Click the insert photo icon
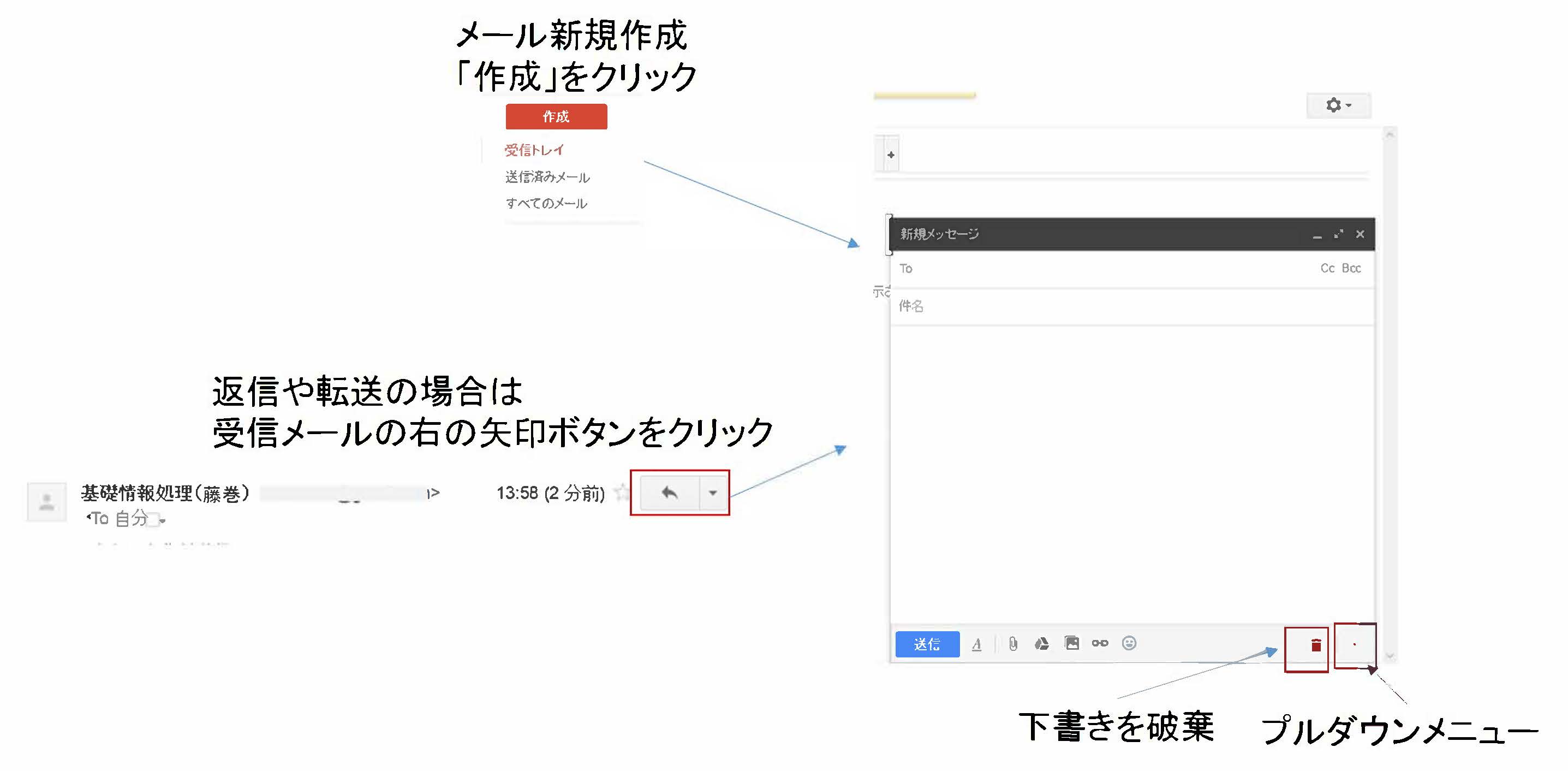This screenshot has height=771, width=1568. 1071,643
